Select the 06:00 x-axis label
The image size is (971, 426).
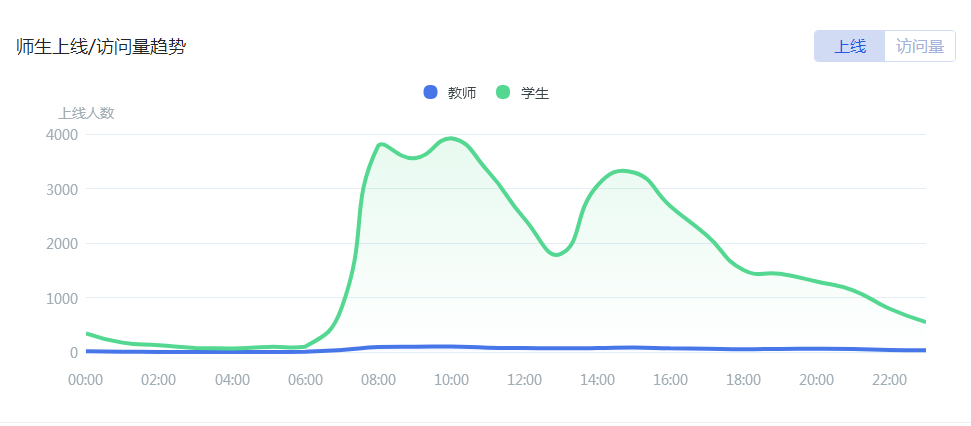[305, 380]
